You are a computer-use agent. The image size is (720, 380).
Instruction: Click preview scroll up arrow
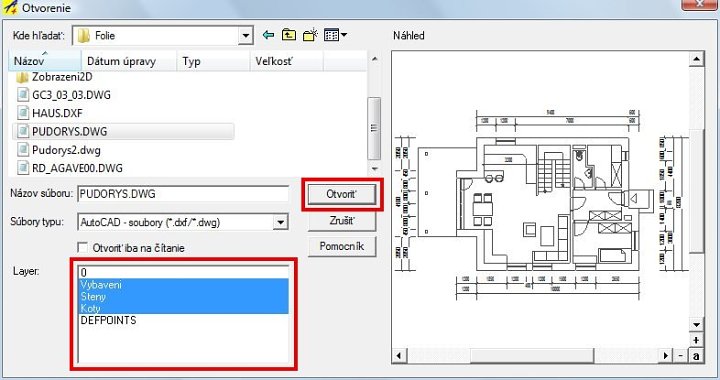(x=697, y=59)
